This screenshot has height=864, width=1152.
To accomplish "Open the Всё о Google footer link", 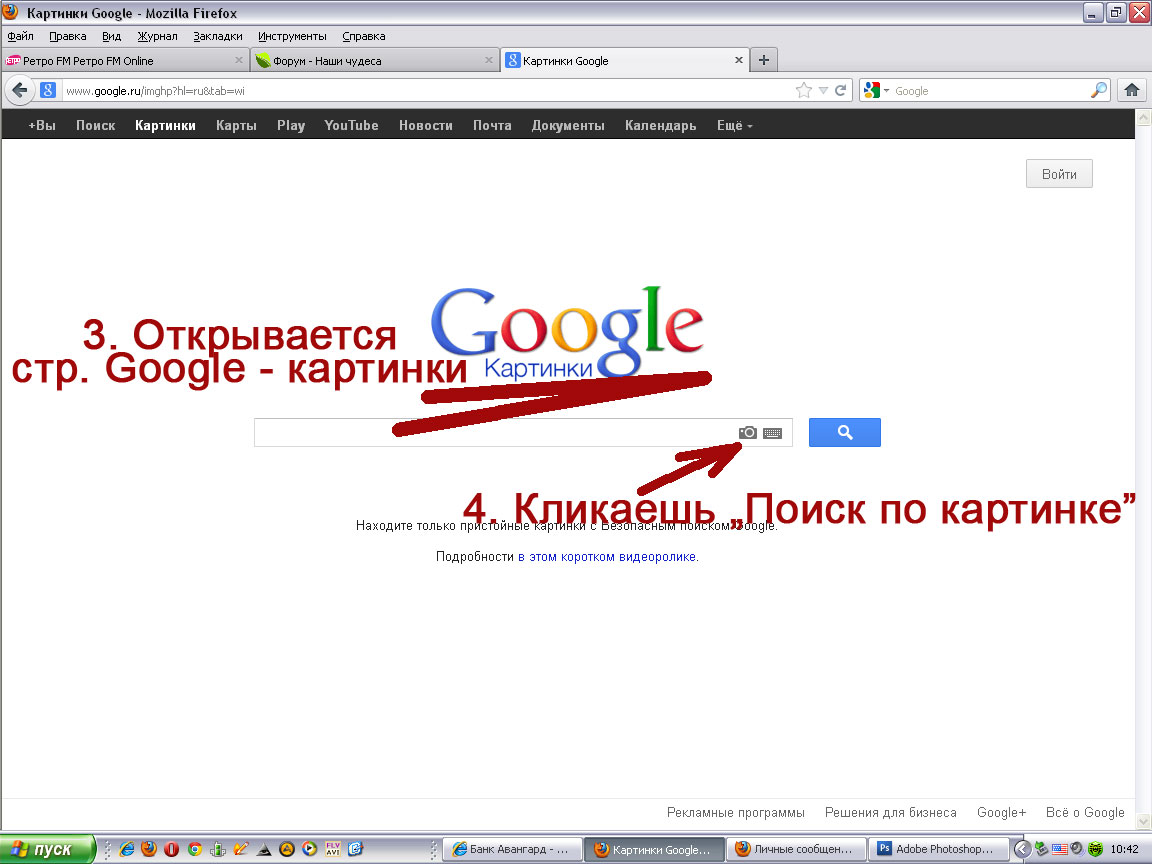I will [x=1085, y=813].
